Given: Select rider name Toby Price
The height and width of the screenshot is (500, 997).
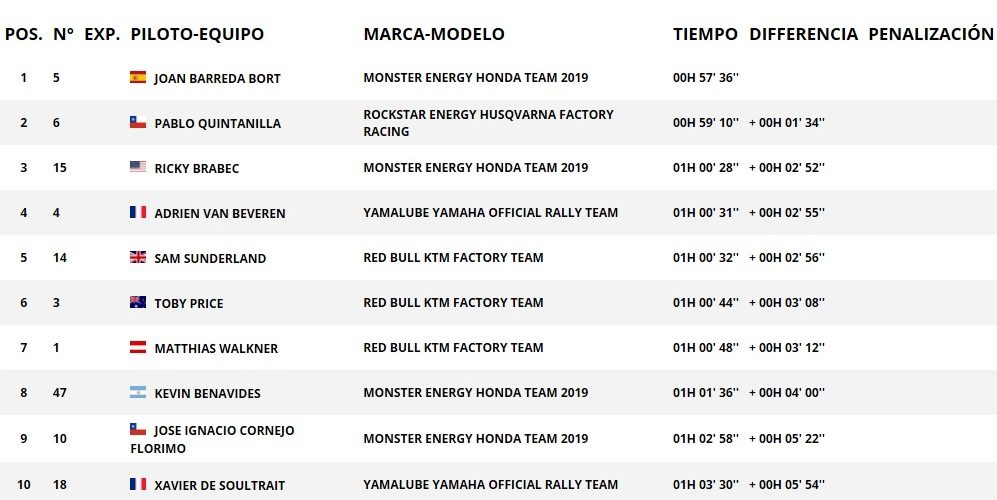Looking at the screenshot, I should [189, 303].
